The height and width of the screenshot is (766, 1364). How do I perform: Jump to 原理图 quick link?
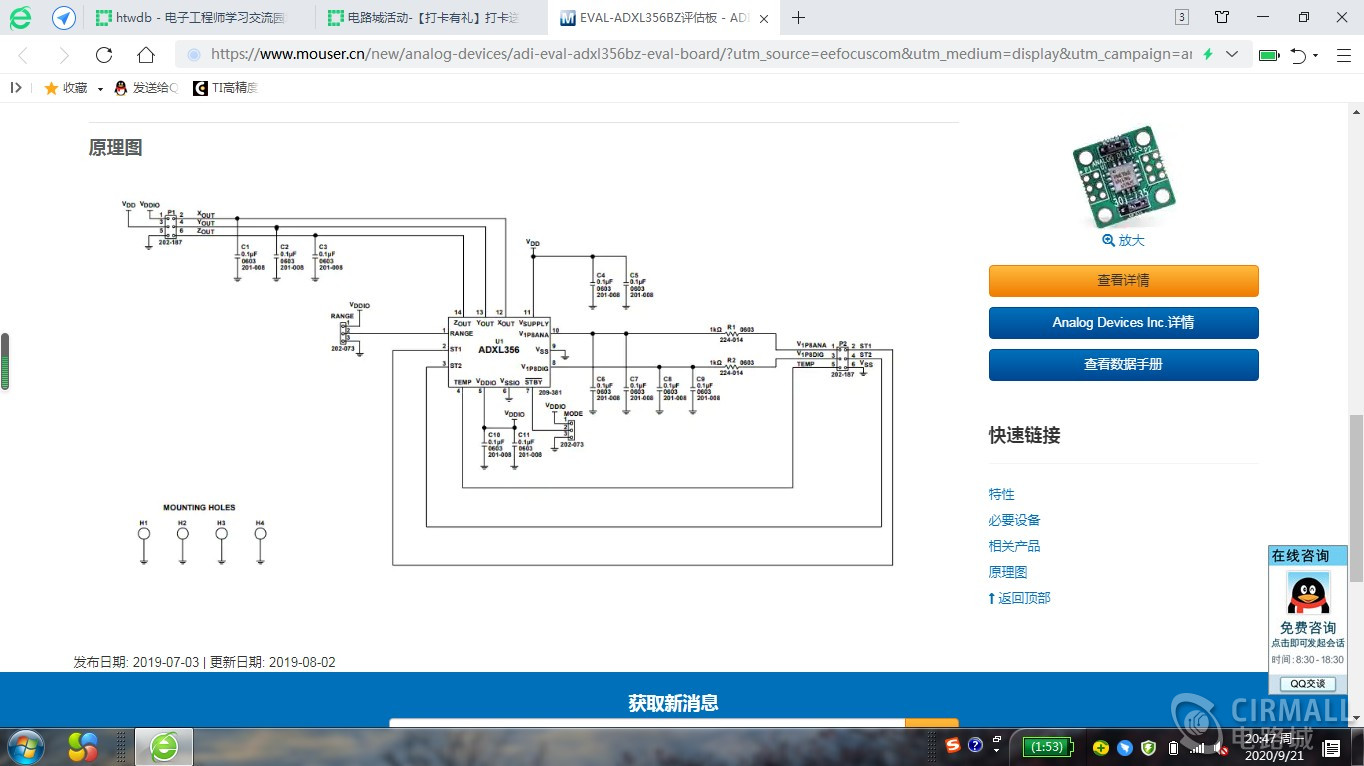point(1007,572)
